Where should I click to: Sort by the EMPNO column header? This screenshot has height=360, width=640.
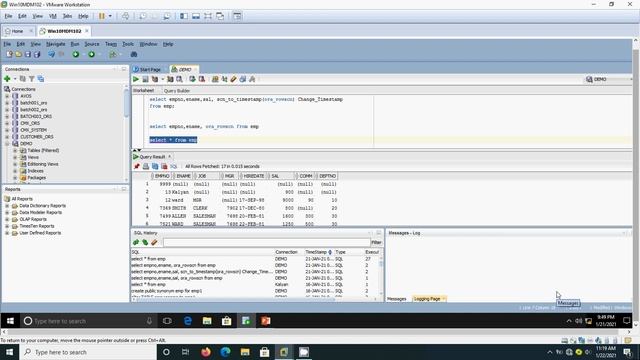coord(162,176)
